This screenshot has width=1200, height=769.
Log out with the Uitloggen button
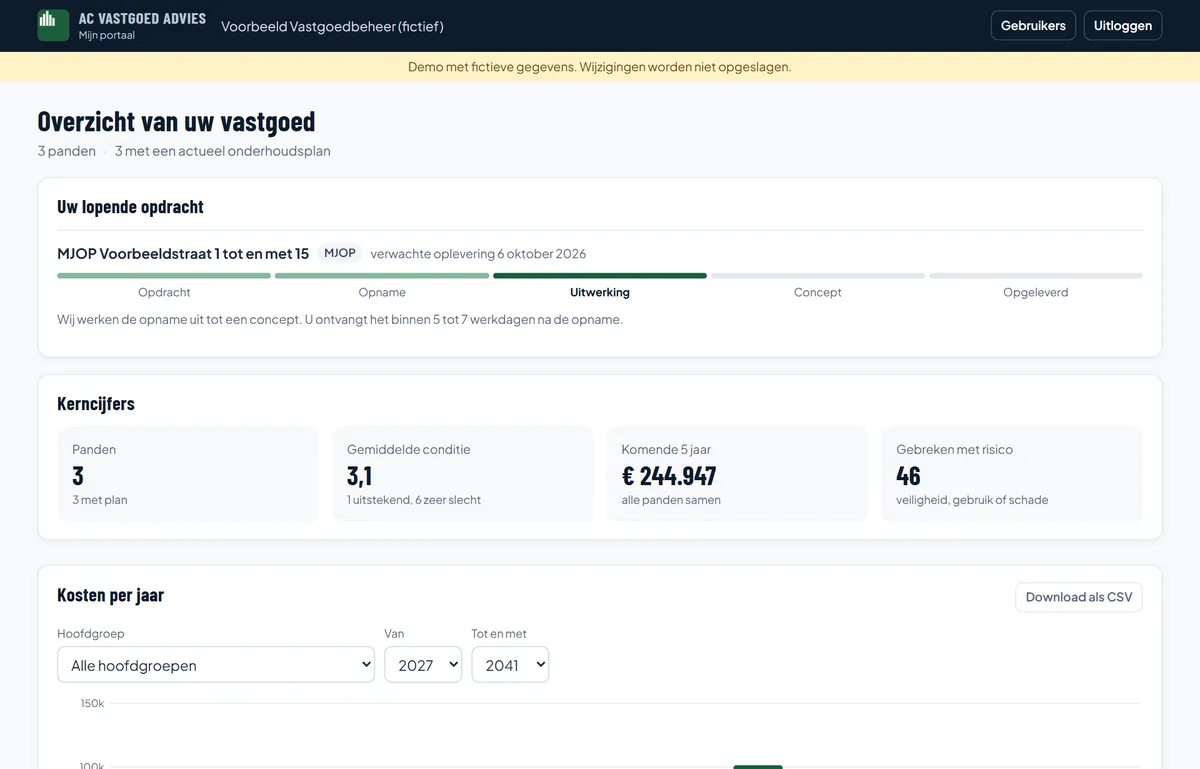coord(1123,25)
